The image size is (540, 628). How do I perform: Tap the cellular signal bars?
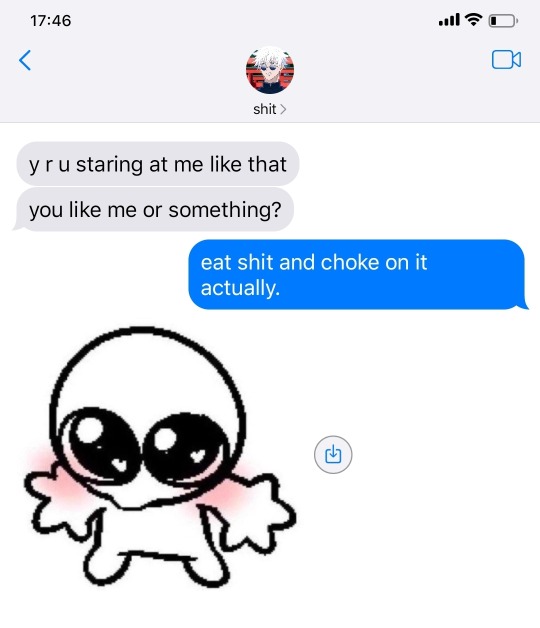449,20
